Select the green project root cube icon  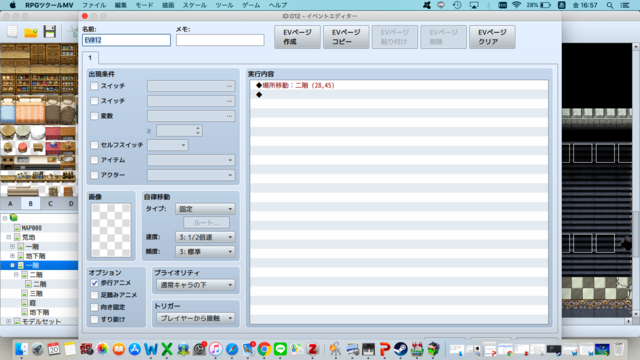click(13, 218)
